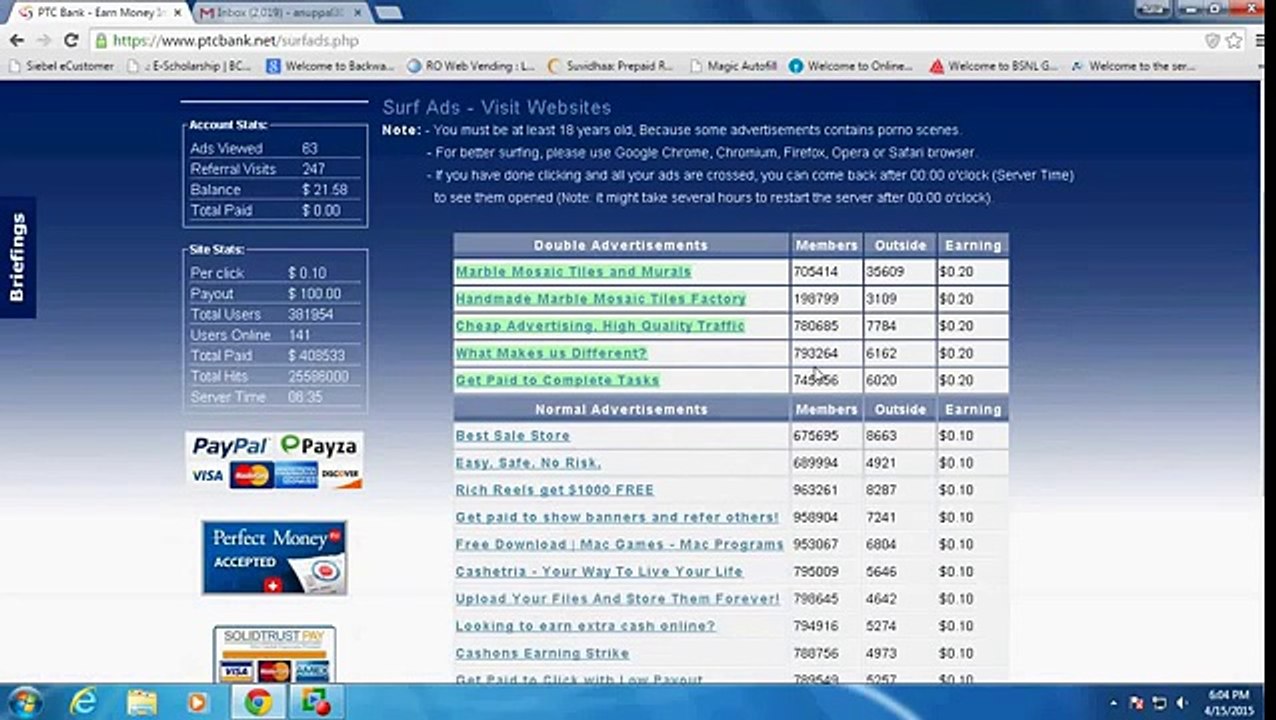1276x720 pixels.
Task: Open Cheap Advertising, High Quality Traffic ad
Action: pos(599,325)
